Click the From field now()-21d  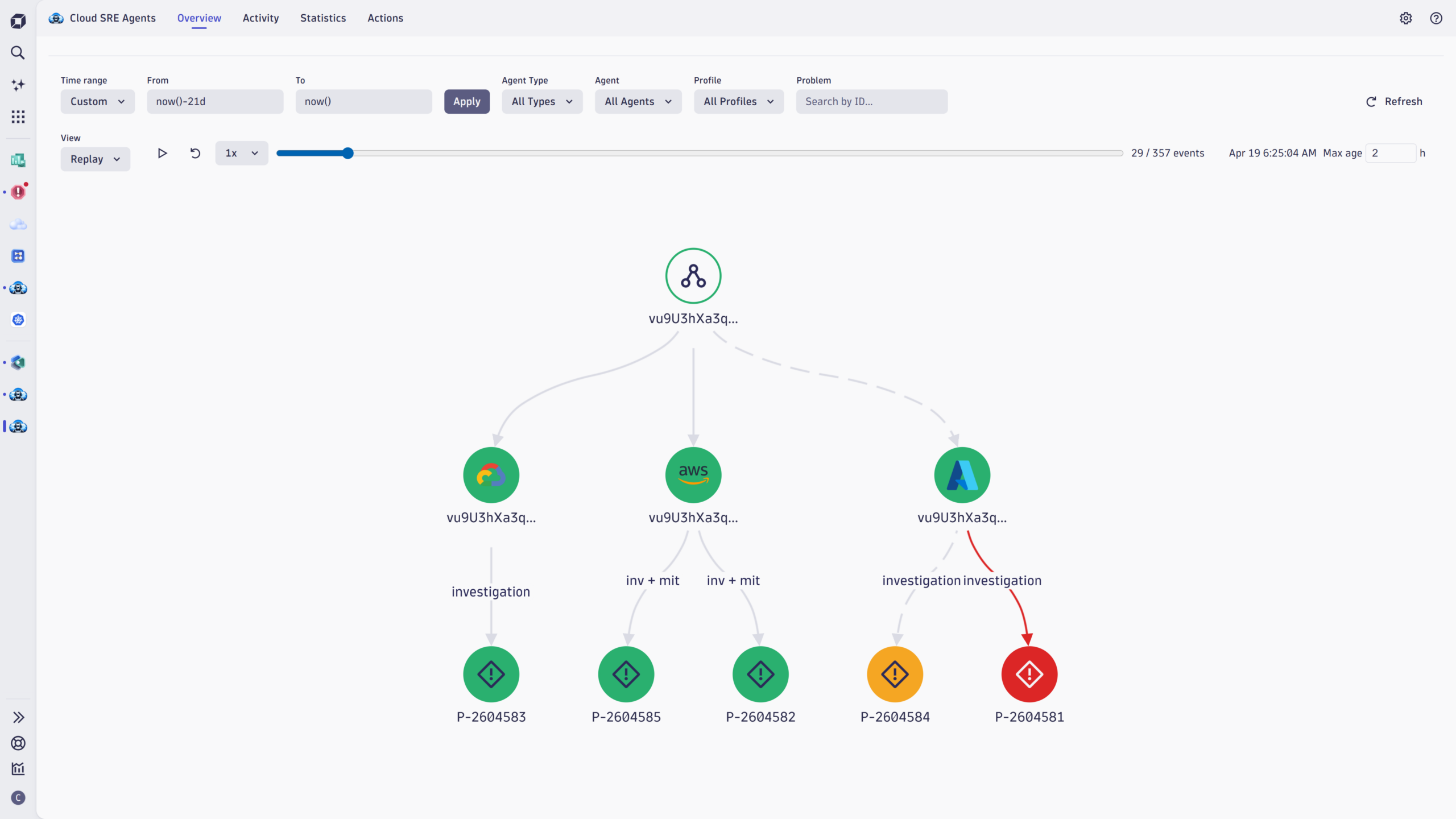pos(215,101)
